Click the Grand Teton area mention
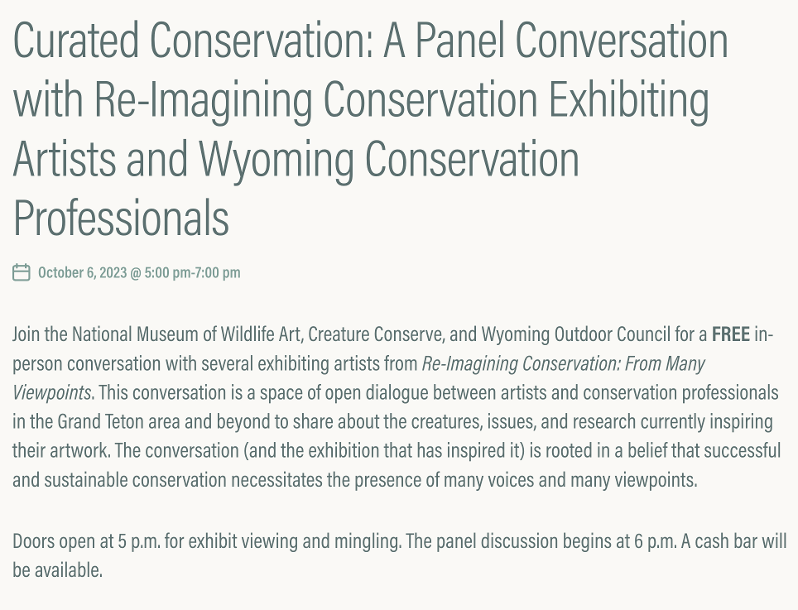Image resolution: width=798 pixels, height=610 pixels. [118, 422]
